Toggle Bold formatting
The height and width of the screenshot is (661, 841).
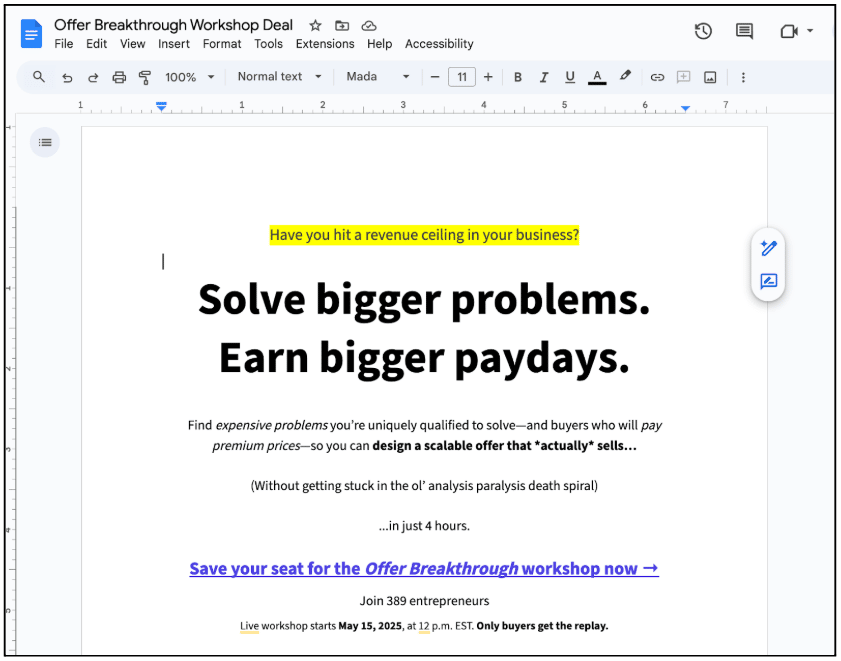pyautogui.click(x=518, y=77)
